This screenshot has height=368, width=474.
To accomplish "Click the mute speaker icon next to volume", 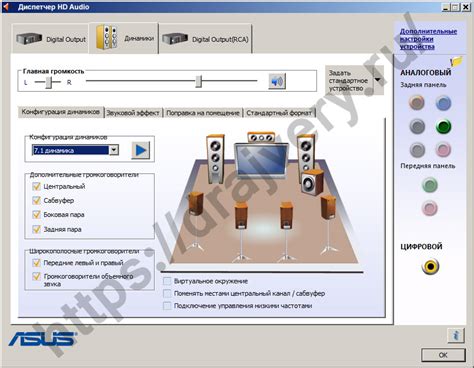I will 277,81.
